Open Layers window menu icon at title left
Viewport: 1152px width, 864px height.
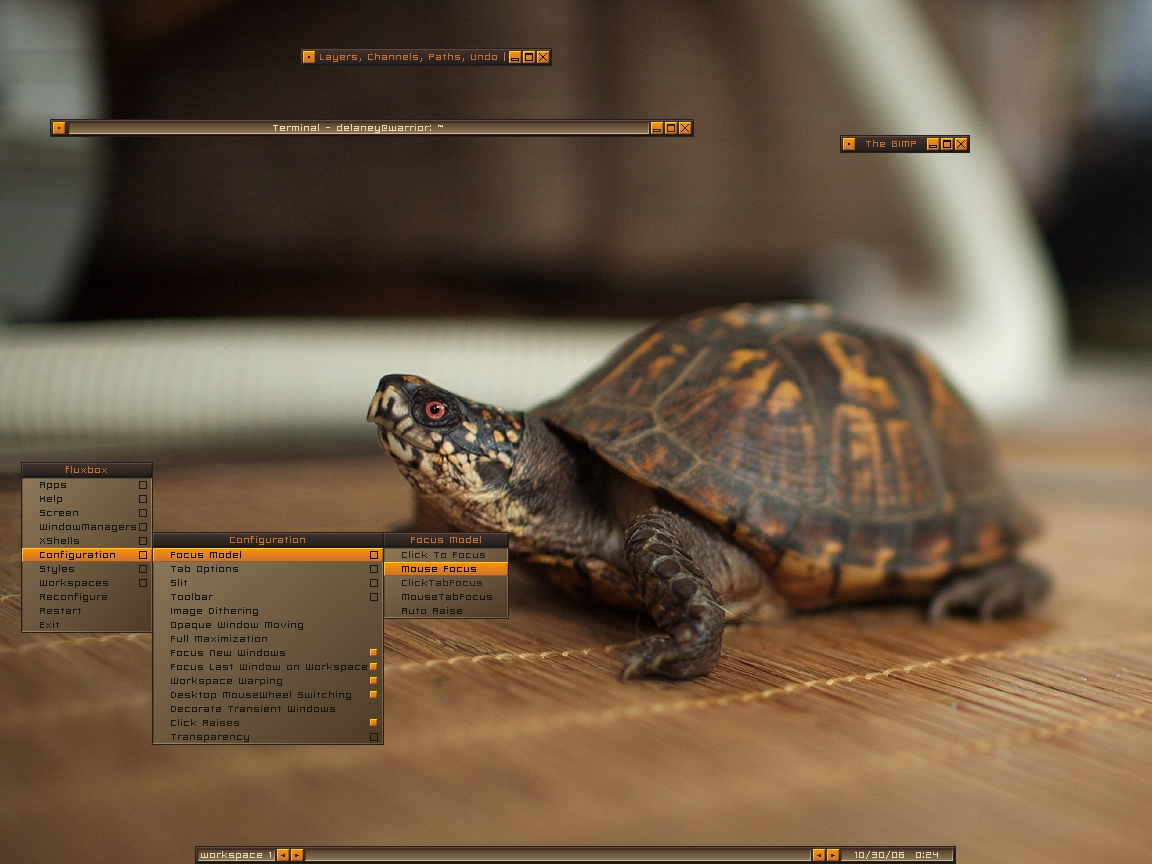click(309, 57)
